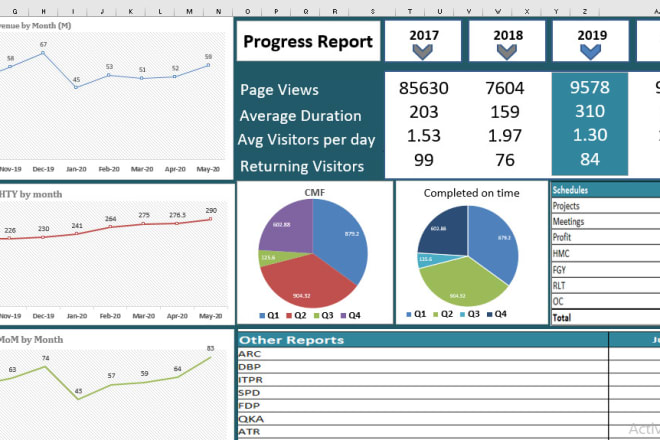Click Q4 legend swatch under CMF chart

[343, 315]
